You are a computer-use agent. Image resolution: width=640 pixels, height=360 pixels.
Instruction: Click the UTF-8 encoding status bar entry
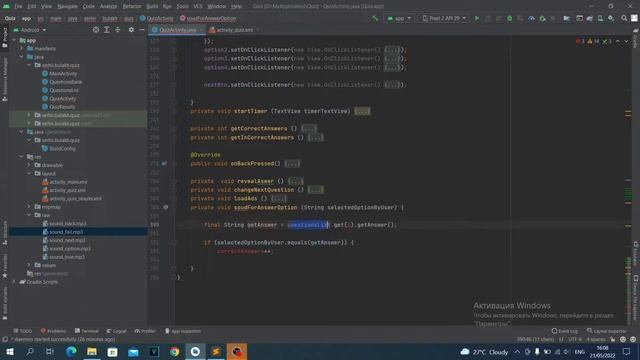(575, 340)
